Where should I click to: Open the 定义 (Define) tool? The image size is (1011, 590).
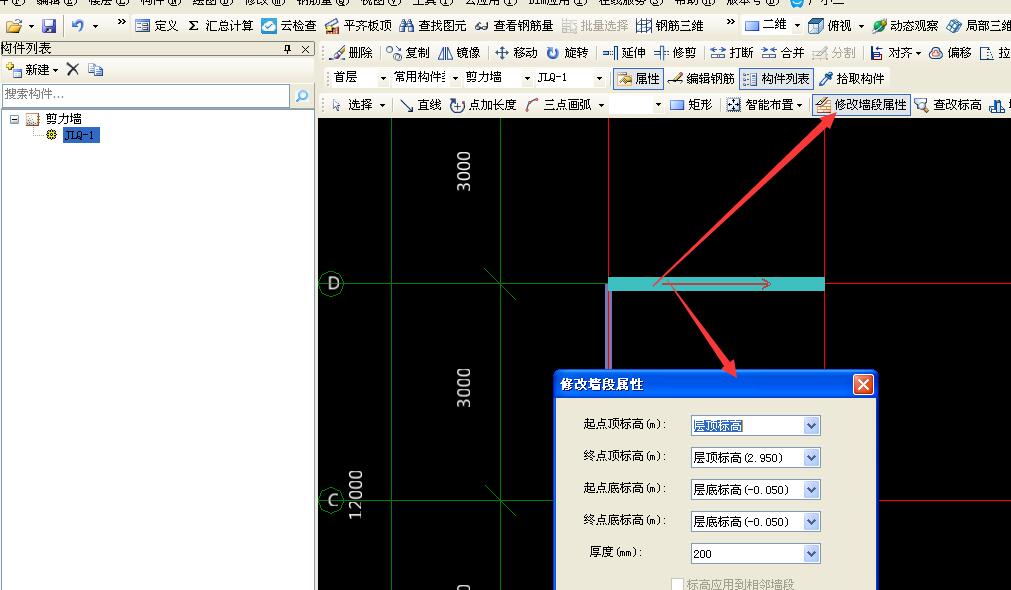tap(157, 26)
